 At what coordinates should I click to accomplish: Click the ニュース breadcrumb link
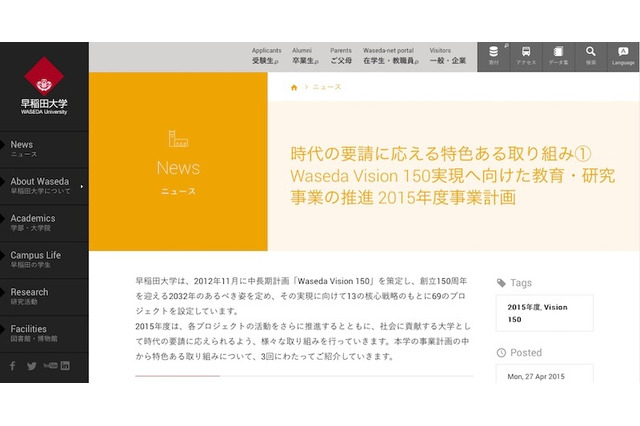point(327,87)
